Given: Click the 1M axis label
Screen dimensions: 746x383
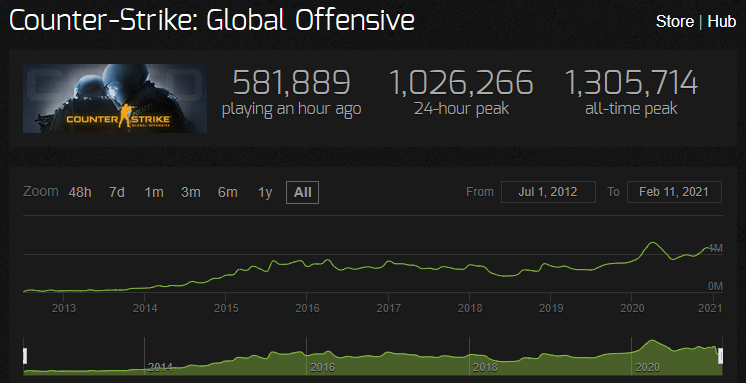Looking at the screenshot, I should [x=716, y=248].
